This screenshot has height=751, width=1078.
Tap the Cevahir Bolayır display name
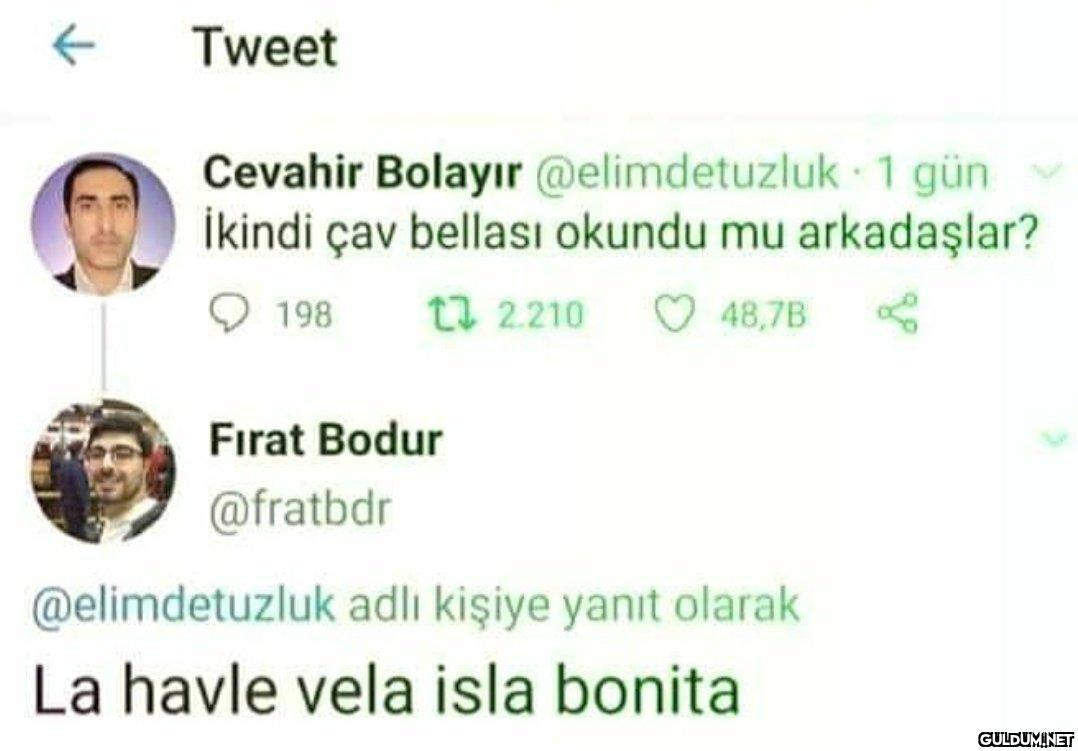click(363, 173)
